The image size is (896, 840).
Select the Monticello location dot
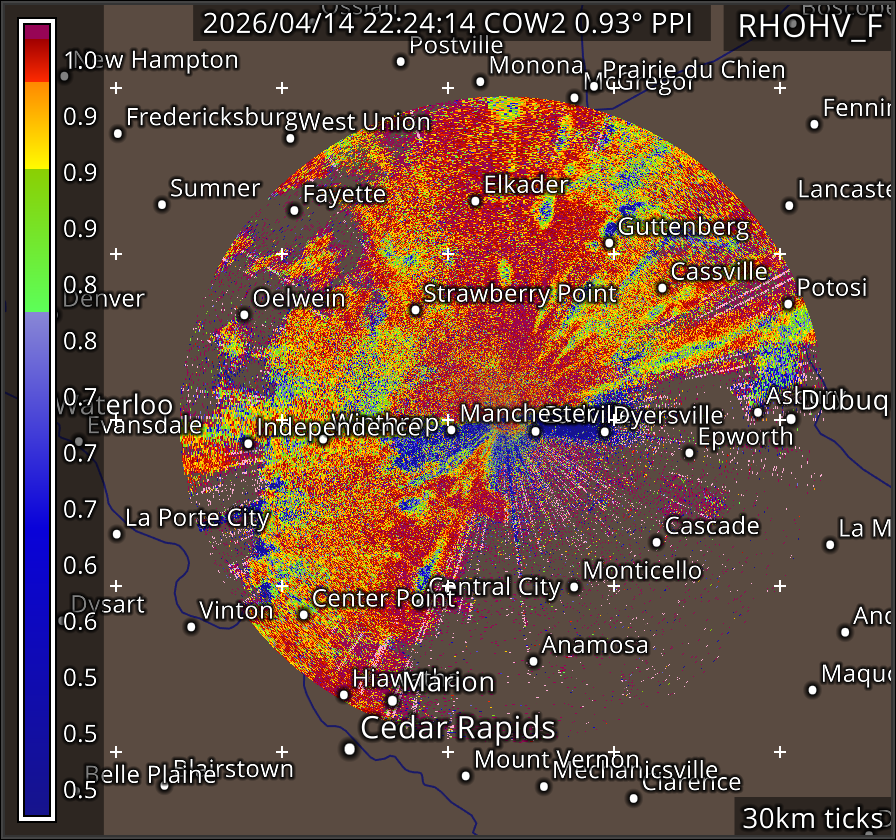coord(574,587)
